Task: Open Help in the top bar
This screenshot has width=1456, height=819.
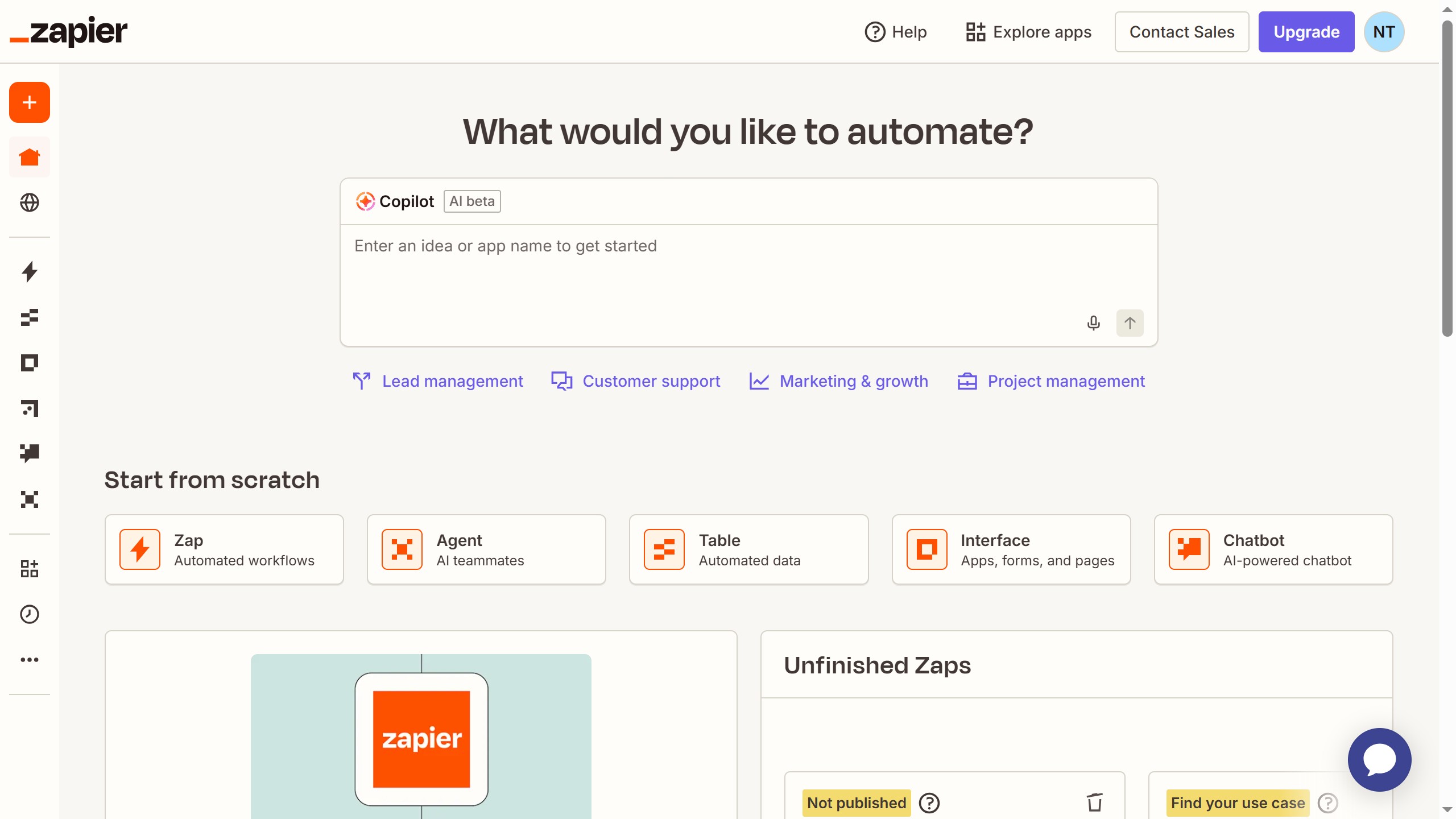Action: click(x=896, y=32)
